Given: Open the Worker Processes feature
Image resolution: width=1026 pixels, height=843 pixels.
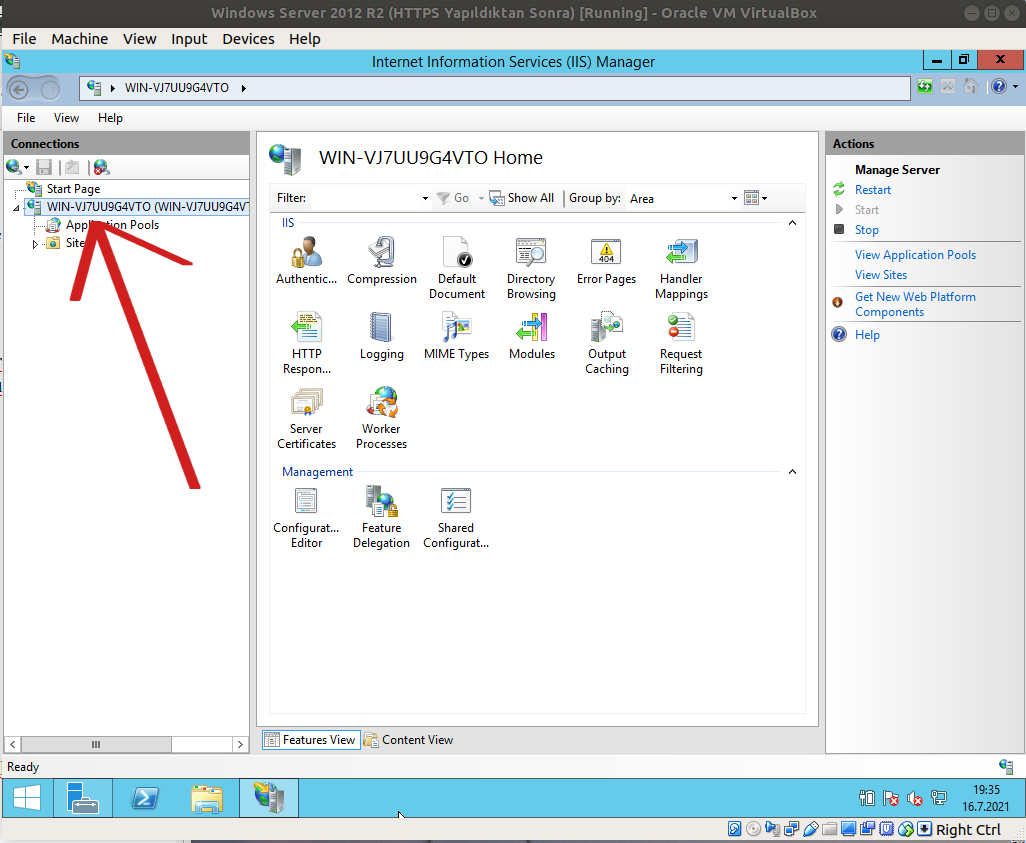Looking at the screenshot, I should (x=381, y=418).
